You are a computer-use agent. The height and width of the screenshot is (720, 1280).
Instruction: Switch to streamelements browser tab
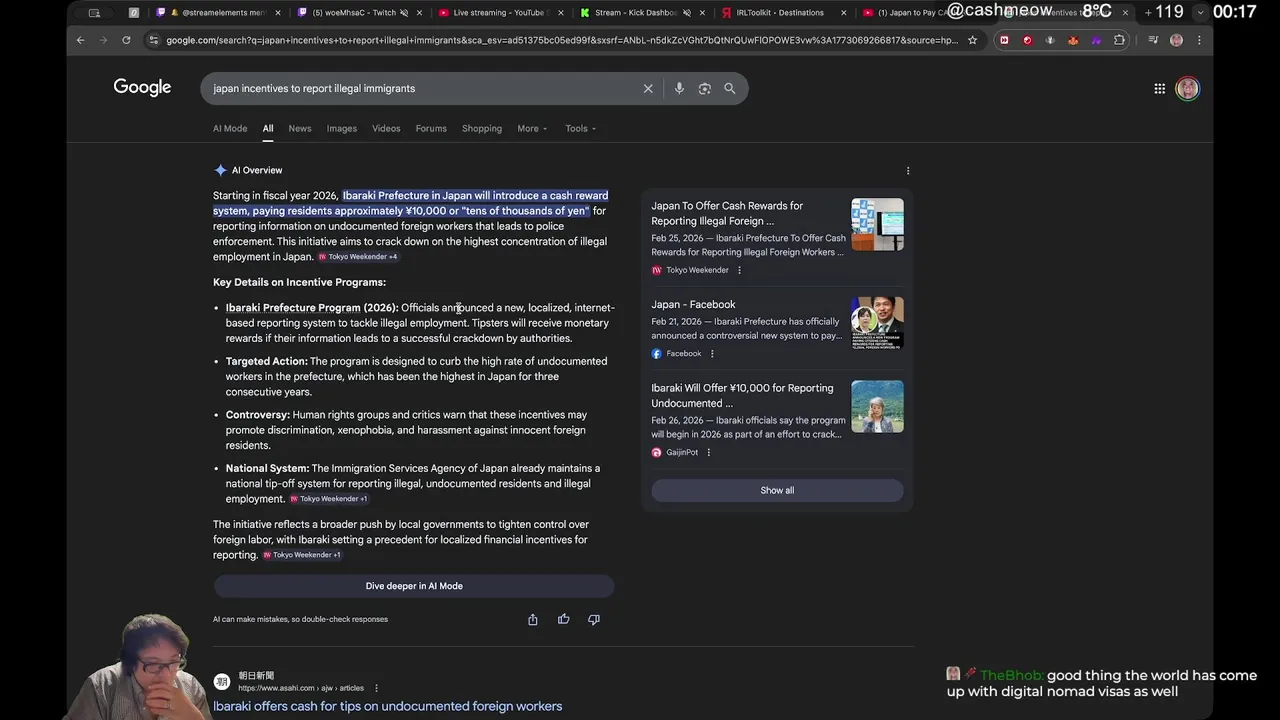pos(217,13)
